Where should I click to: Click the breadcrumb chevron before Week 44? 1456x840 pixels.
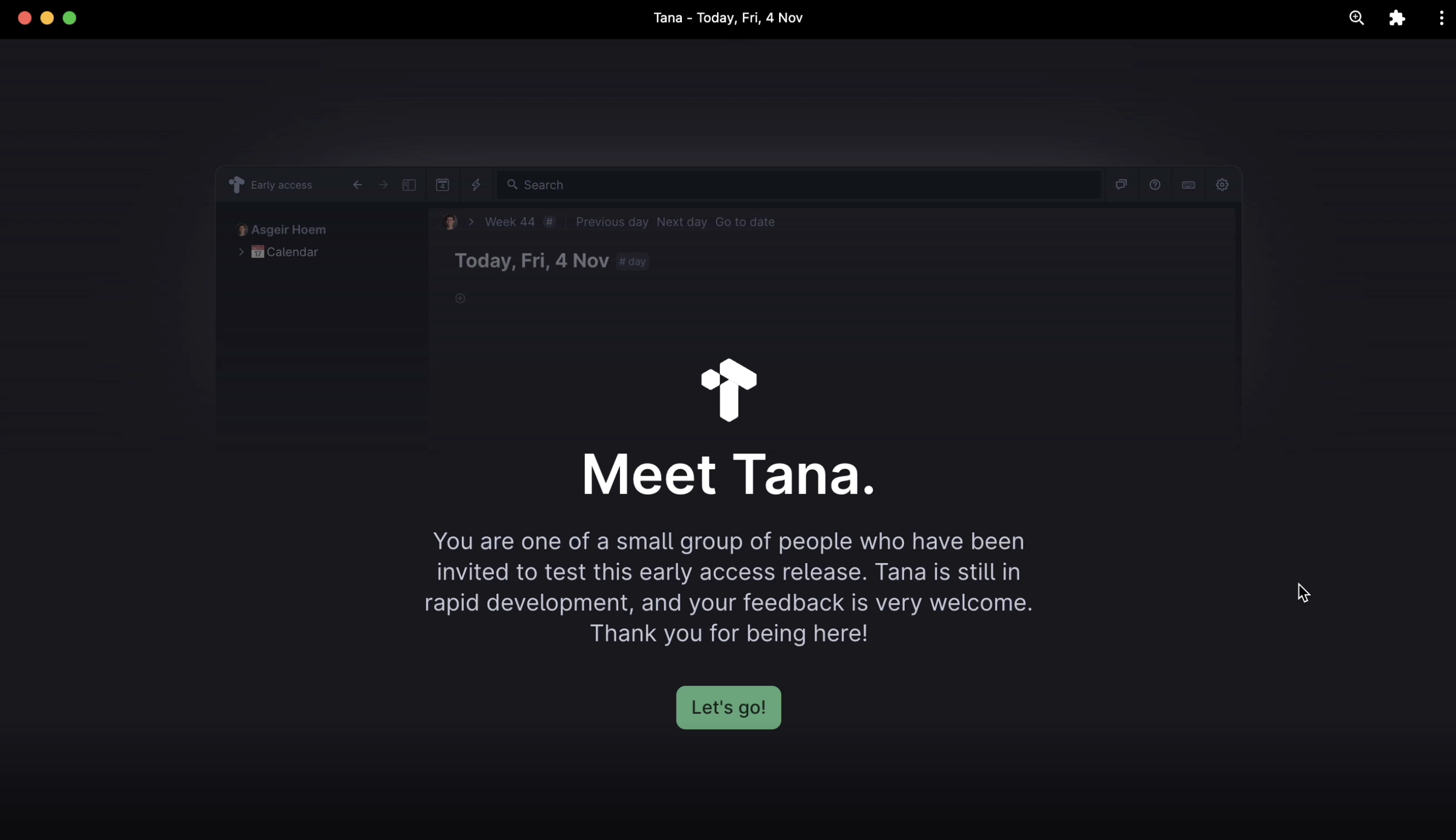(471, 222)
